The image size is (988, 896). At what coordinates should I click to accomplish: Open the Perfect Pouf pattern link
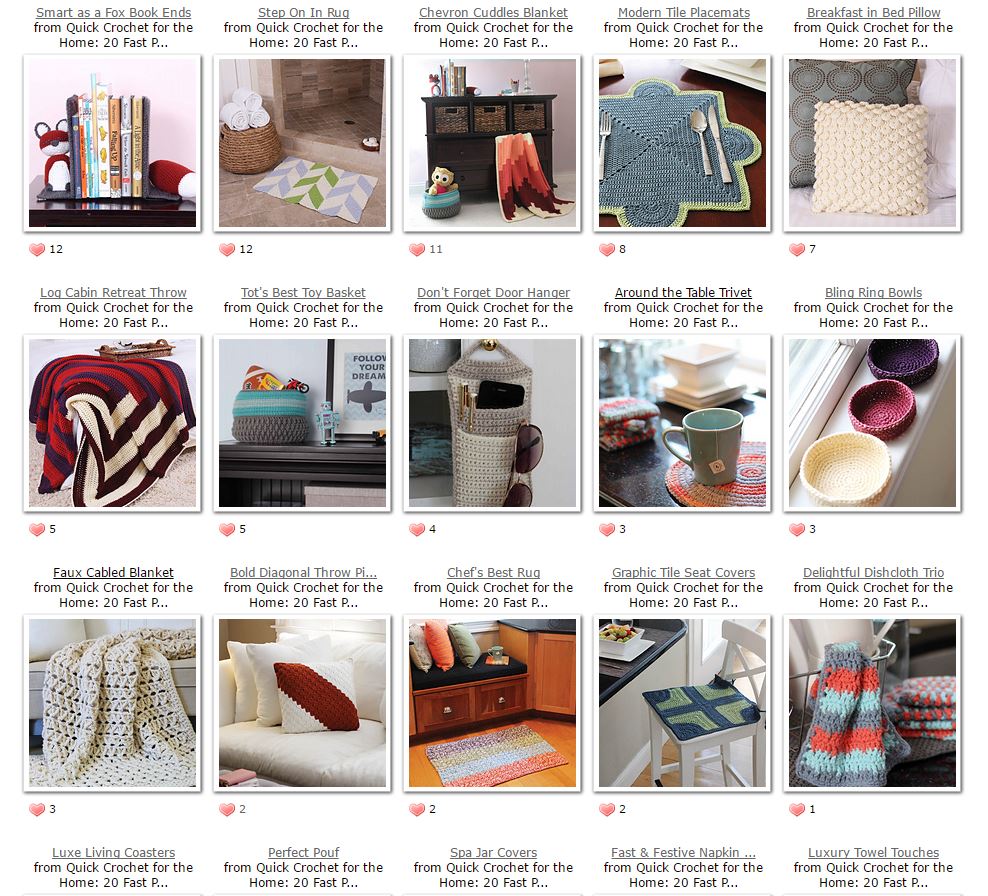tap(303, 852)
